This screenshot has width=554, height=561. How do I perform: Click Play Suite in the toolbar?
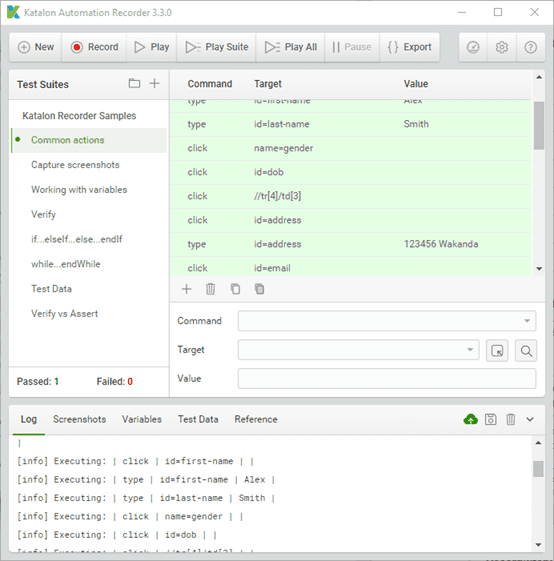(x=217, y=47)
